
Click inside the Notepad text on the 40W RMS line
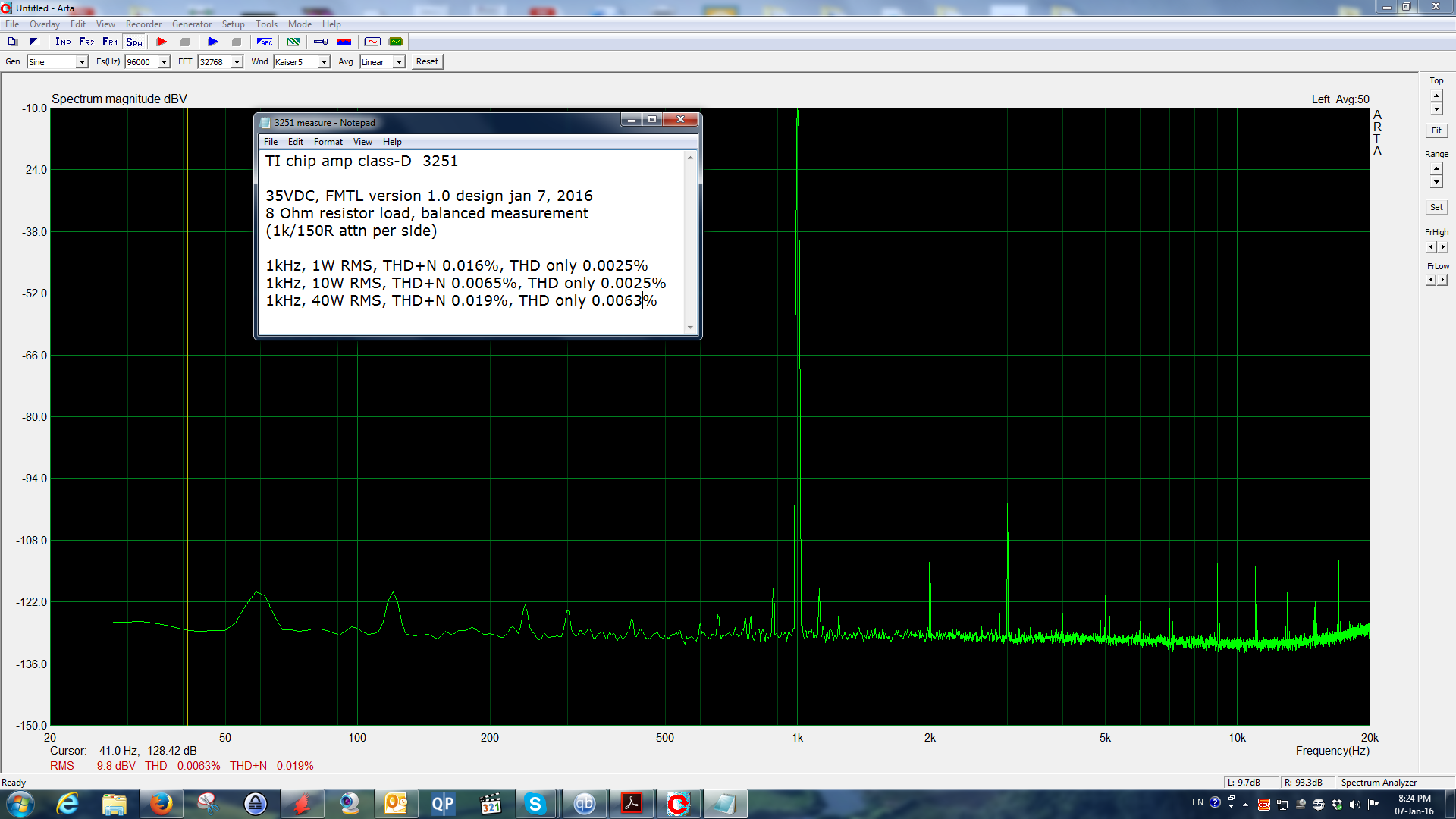[x=461, y=301]
